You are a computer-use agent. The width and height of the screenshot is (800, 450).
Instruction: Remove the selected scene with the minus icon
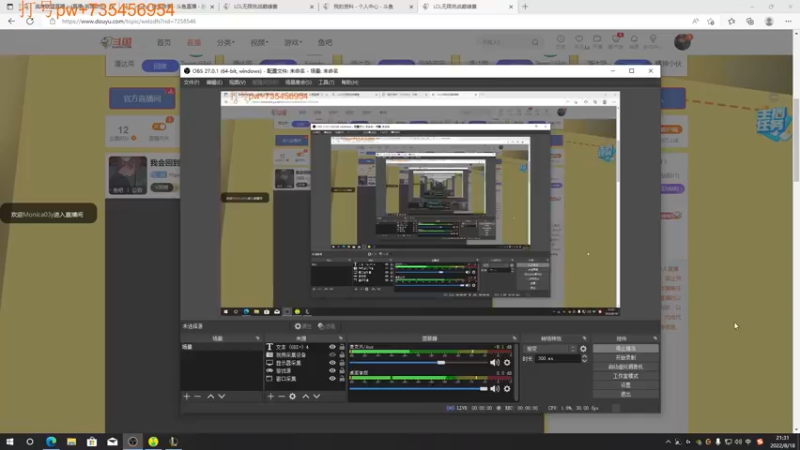[198, 396]
